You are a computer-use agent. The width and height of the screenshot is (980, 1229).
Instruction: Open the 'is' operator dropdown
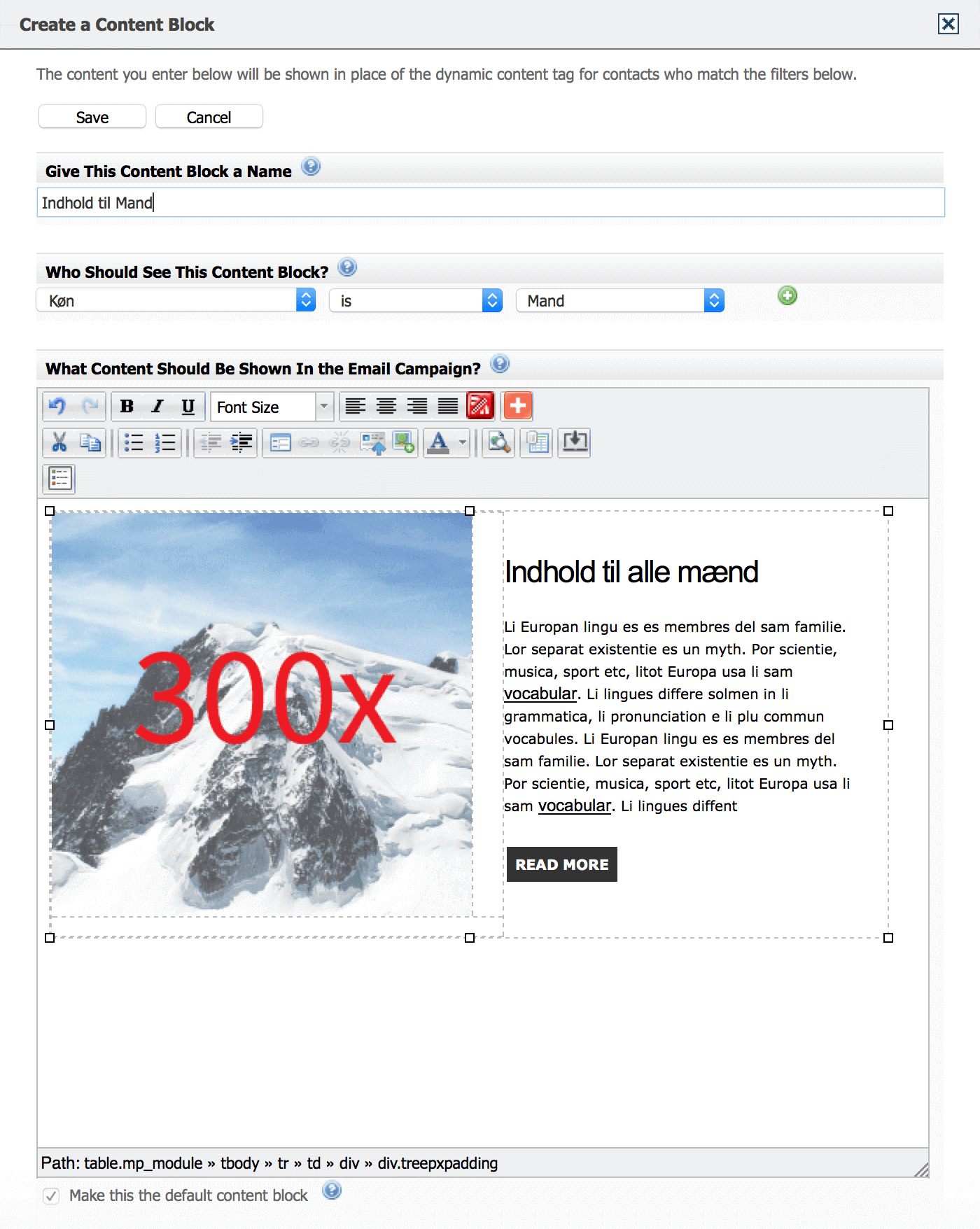tap(416, 300)
